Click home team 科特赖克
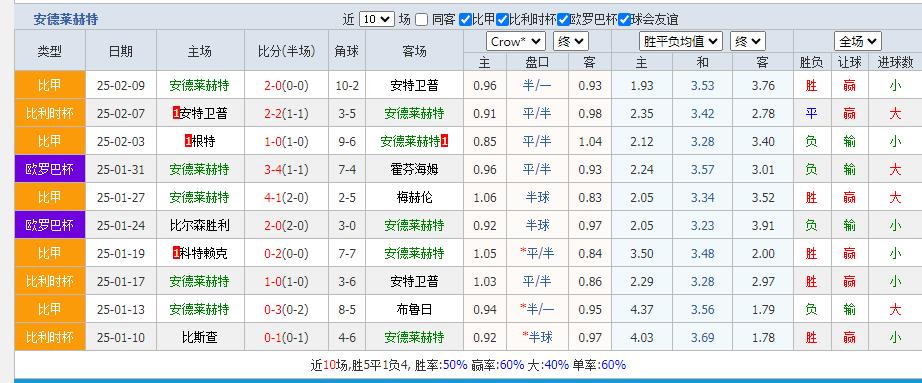Image resolution: width=922 pixels, height=383 pixels. coord(203,254)
